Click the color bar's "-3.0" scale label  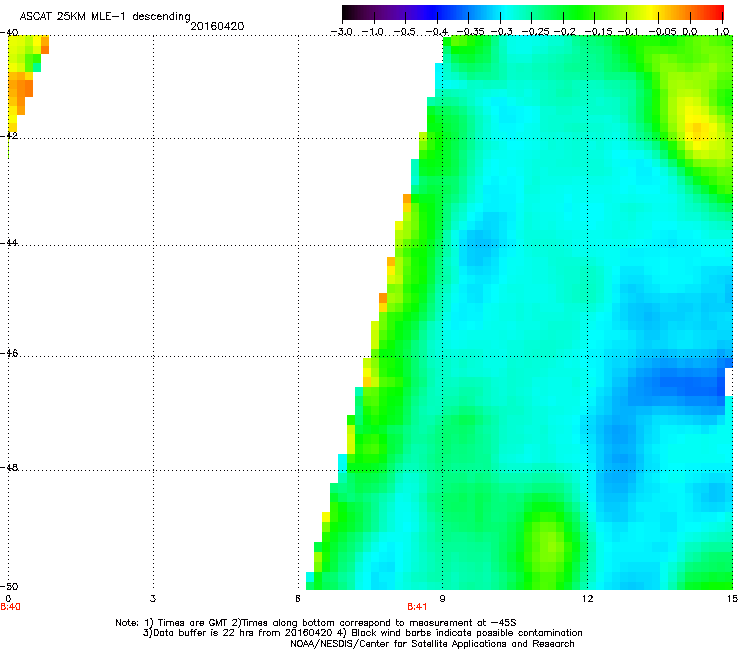[342, 32]
